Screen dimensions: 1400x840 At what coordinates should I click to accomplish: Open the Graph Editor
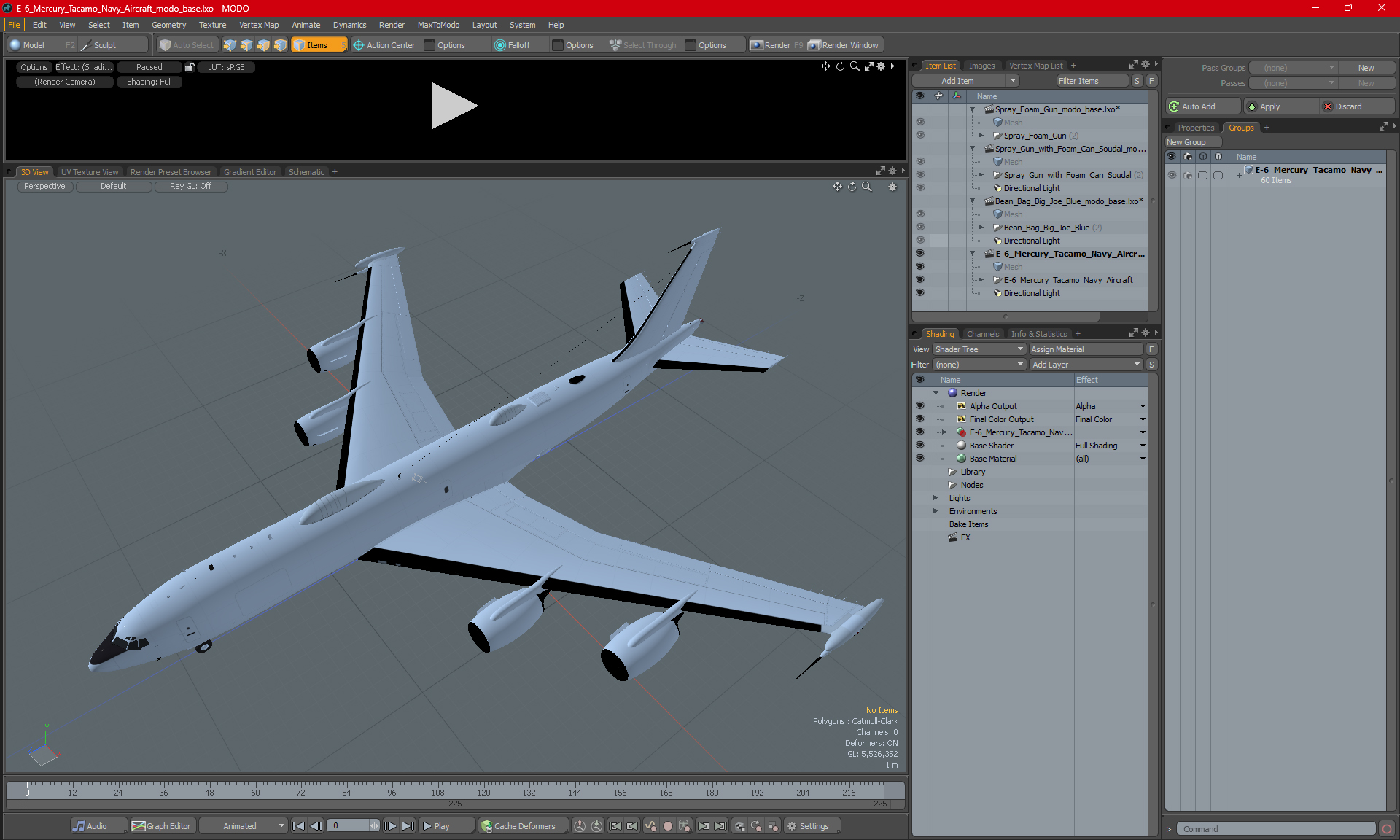[x=162, y=826]
